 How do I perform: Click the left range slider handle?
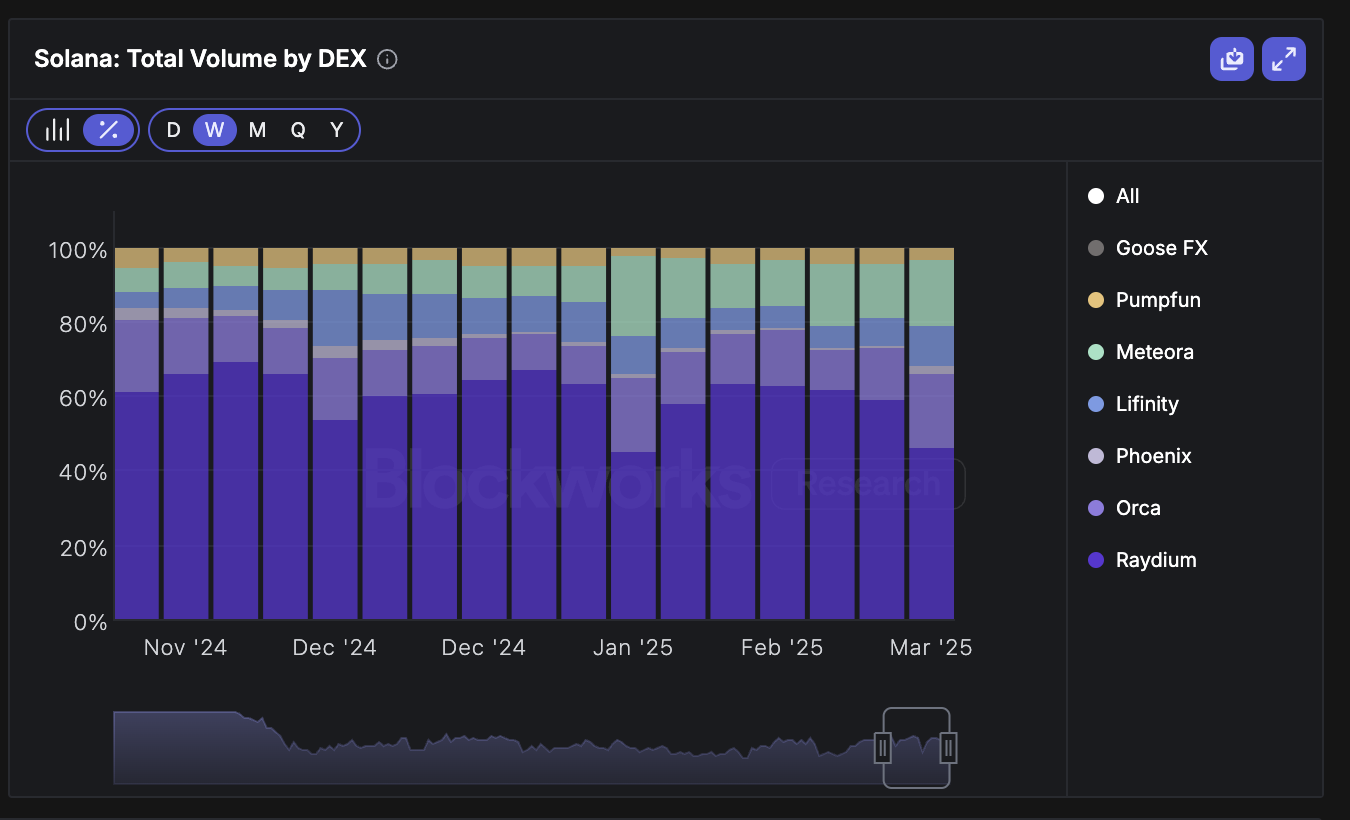click(883, 746)
